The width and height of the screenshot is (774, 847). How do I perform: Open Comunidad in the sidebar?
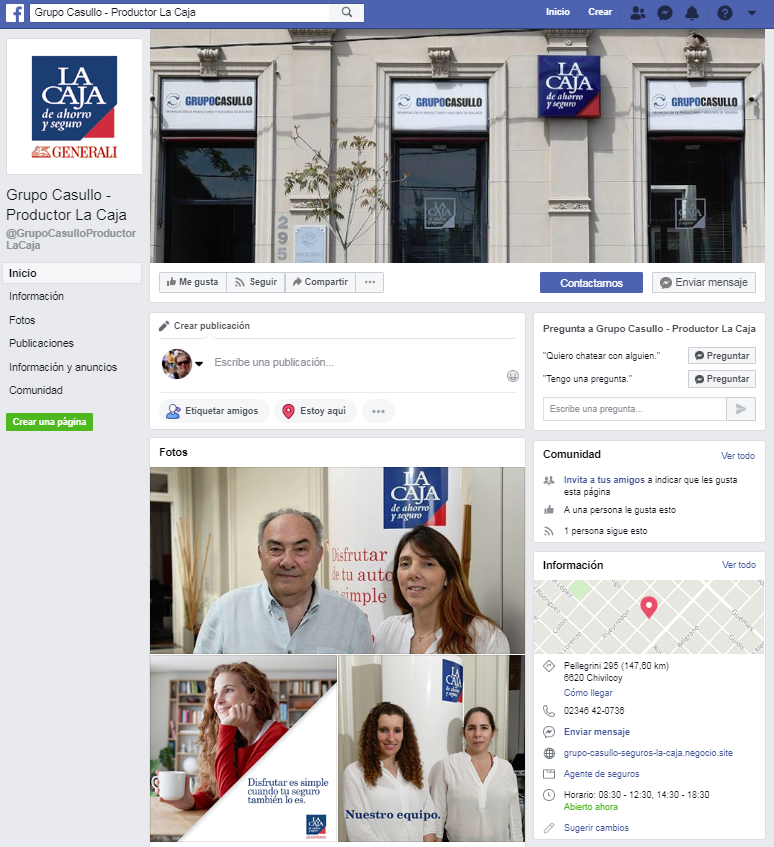(36, 390)
